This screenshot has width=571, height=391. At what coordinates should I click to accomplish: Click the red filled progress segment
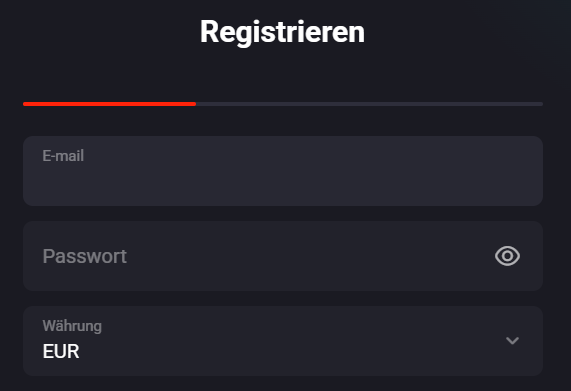coord(110,104)
